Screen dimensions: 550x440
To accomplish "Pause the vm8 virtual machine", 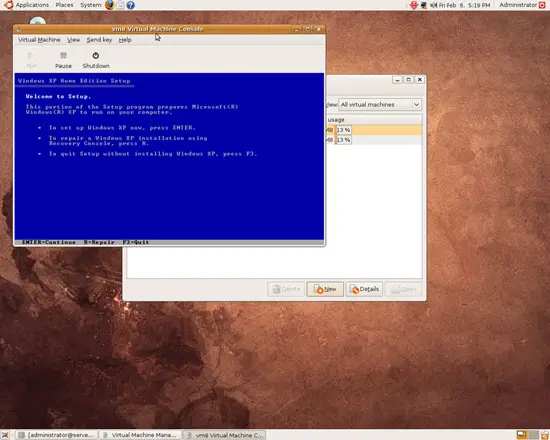I will tap(63, 60).
